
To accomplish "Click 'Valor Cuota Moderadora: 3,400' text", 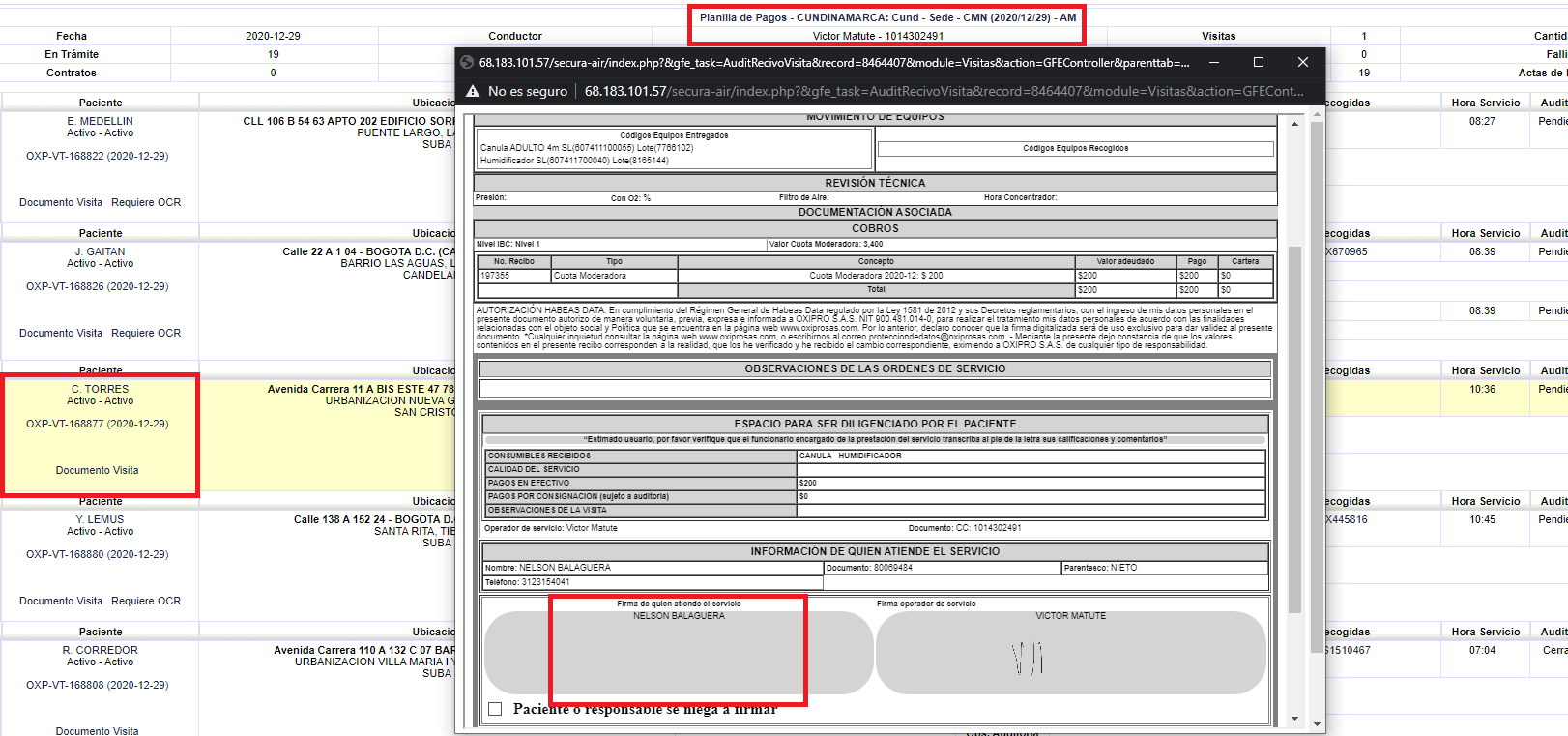I will [x=826, y=244].
